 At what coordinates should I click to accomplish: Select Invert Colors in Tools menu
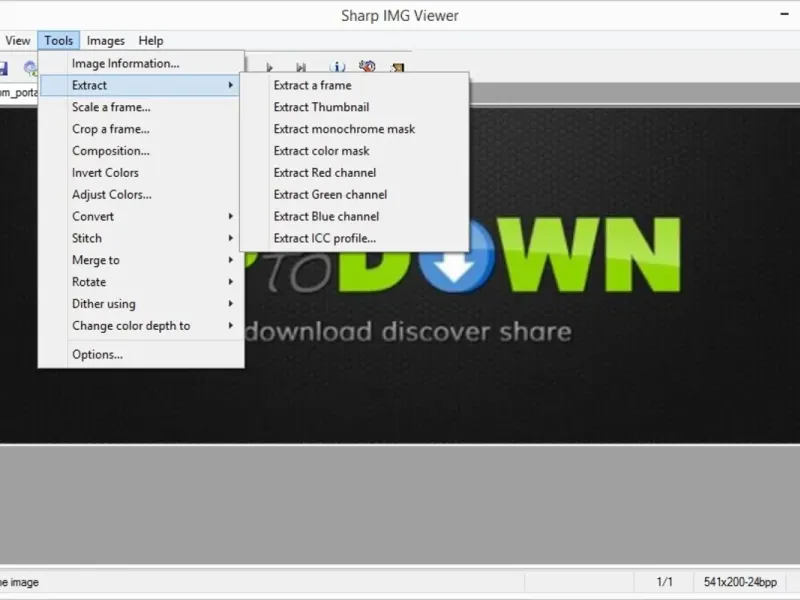pyautogui.click(x=141, y=173)
